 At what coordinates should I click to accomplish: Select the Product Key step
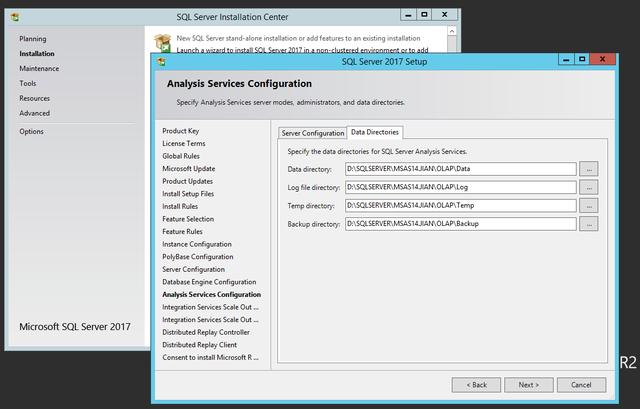pos(180,131)
